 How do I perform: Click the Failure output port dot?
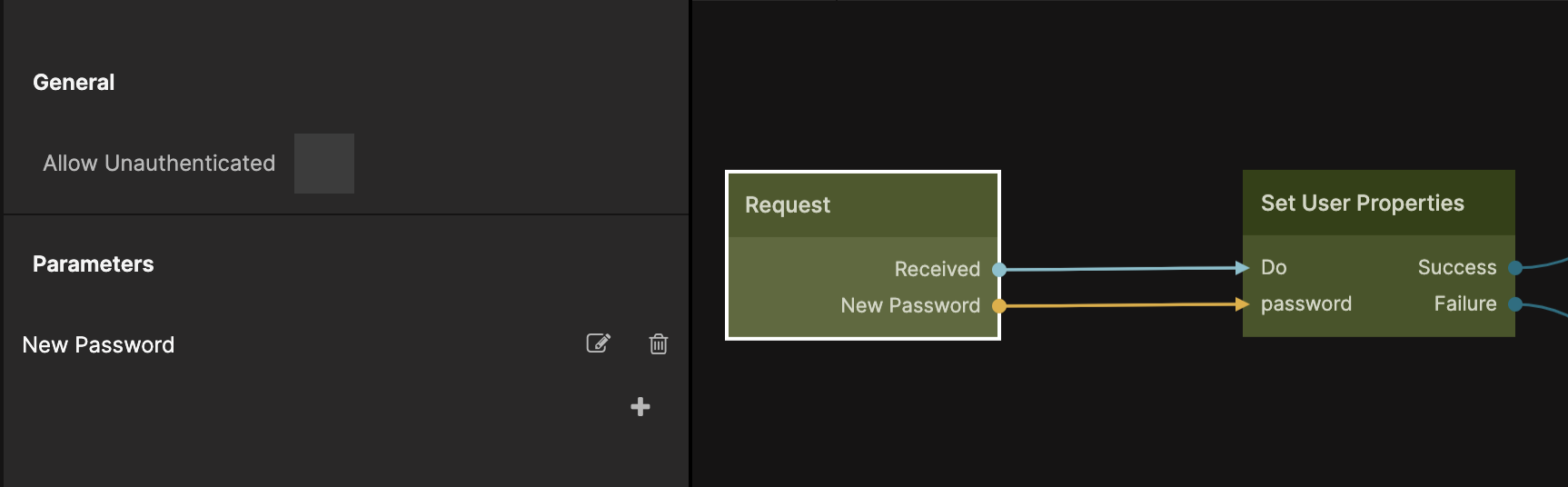1515,304
